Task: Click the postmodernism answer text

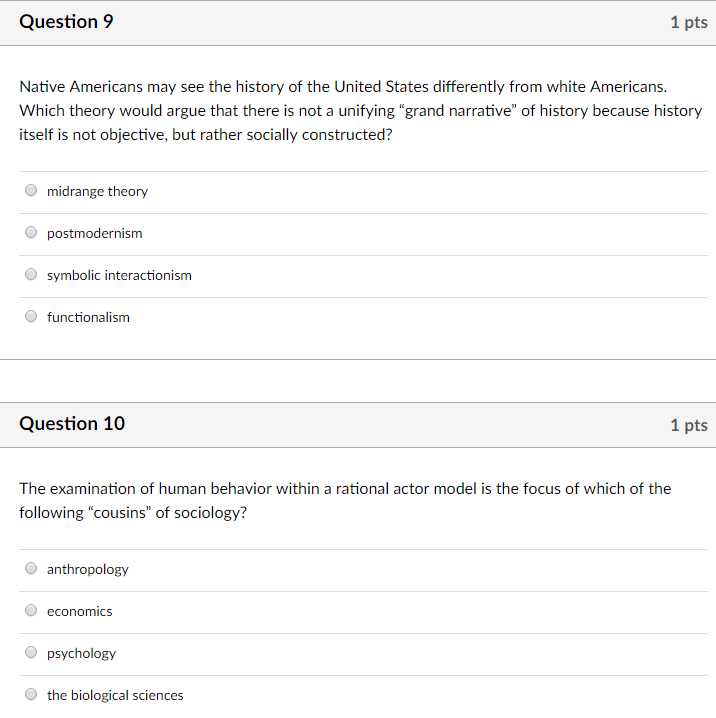Action: point(95,234)
